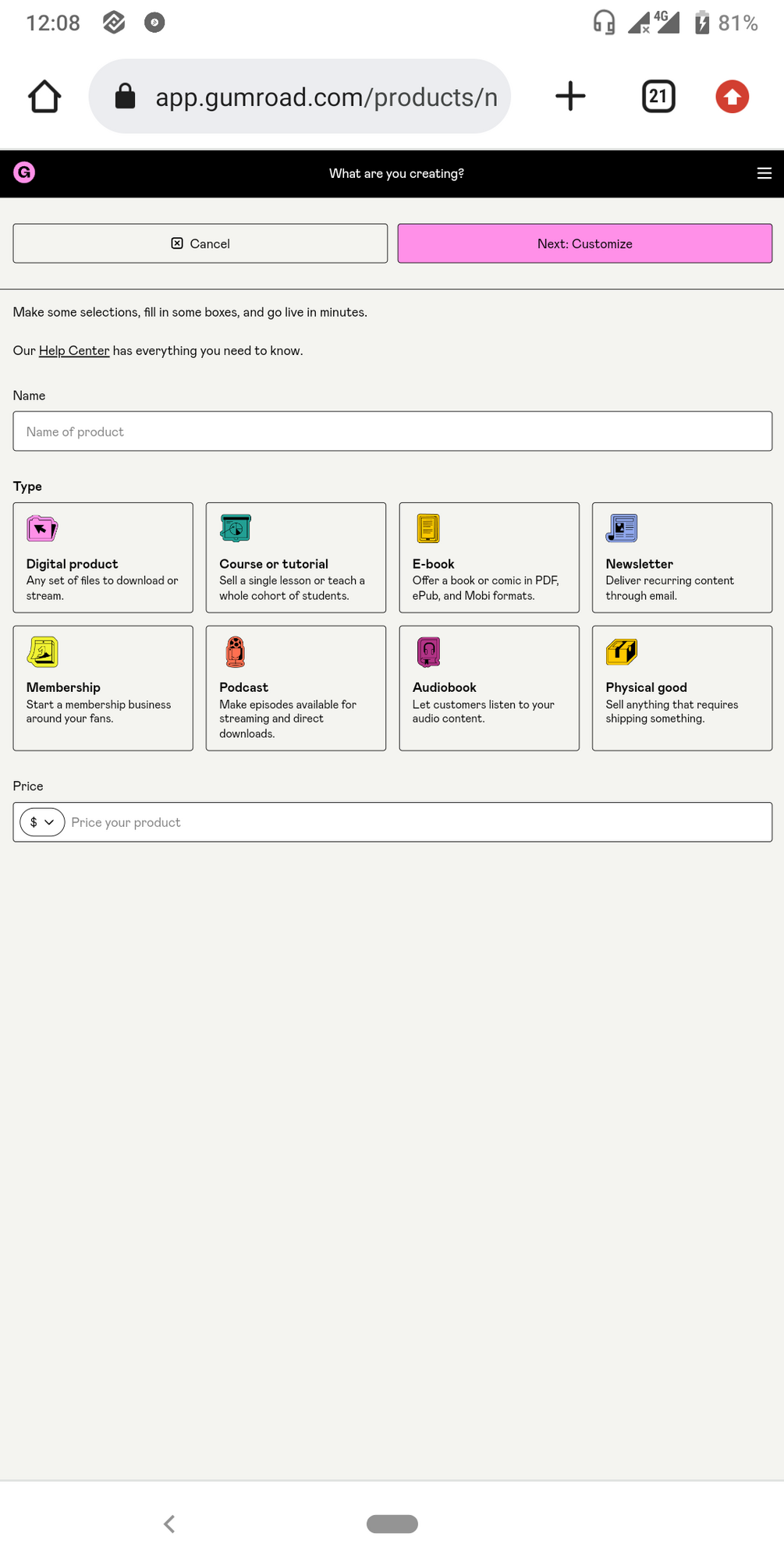This screenshot has height=1568, width=784.
Task: Select the Membership icon
Action: click(43, 652)
